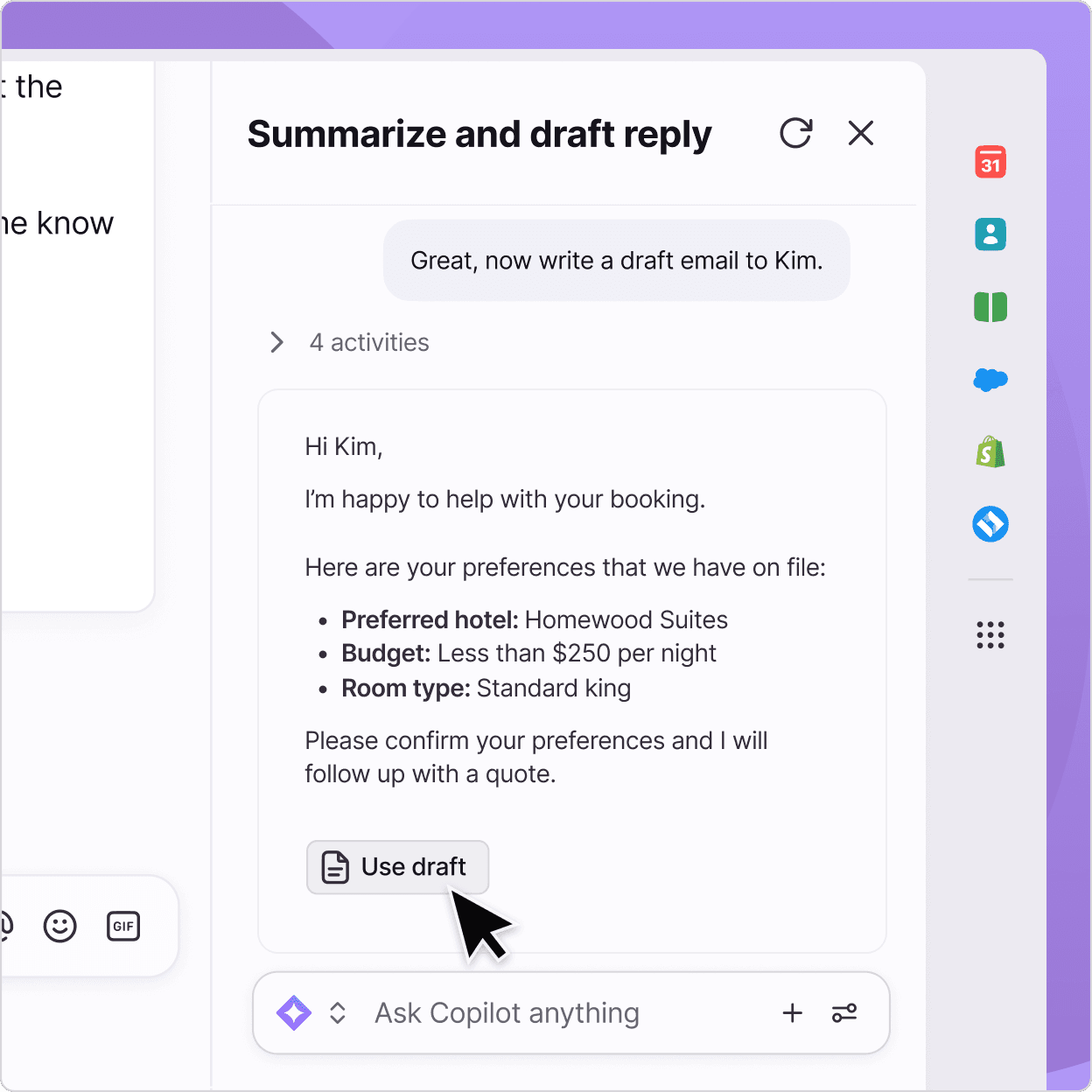Open the blue circular app in the sidebar
Viewport: 1092px width, 1092px height.
coord(990,524)
